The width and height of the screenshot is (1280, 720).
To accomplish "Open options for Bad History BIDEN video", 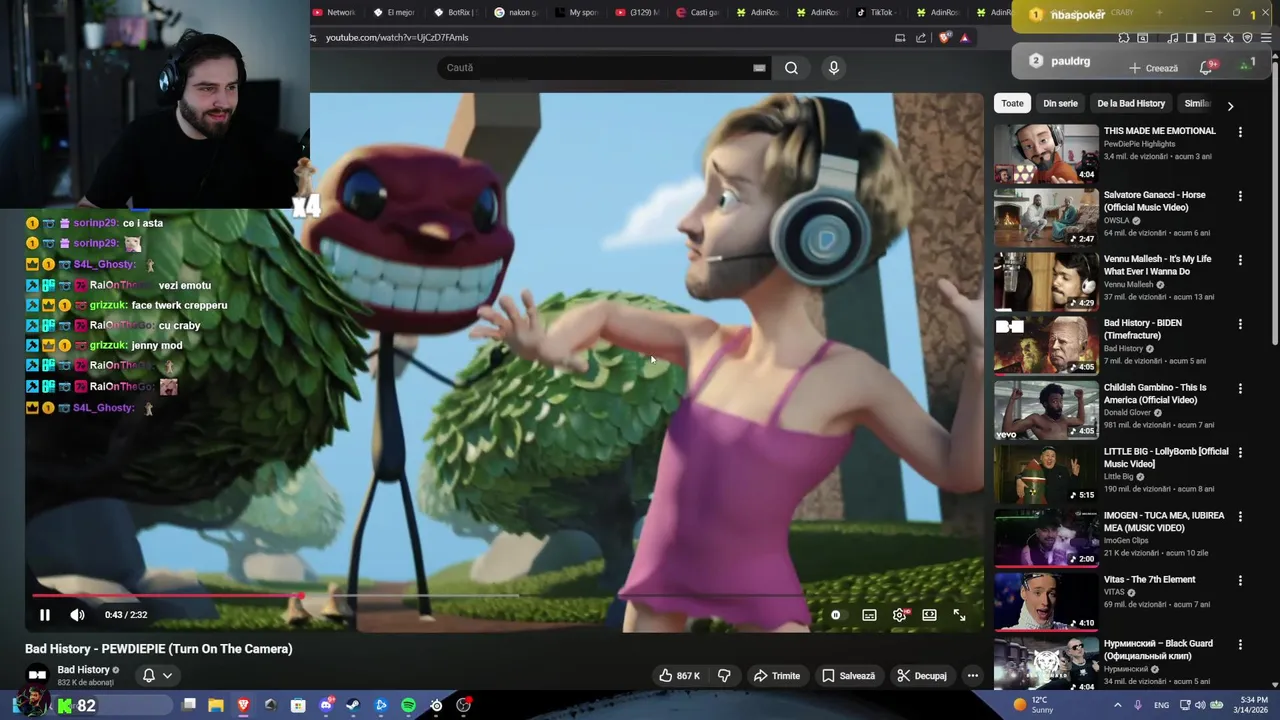I will pos(1240,324).
